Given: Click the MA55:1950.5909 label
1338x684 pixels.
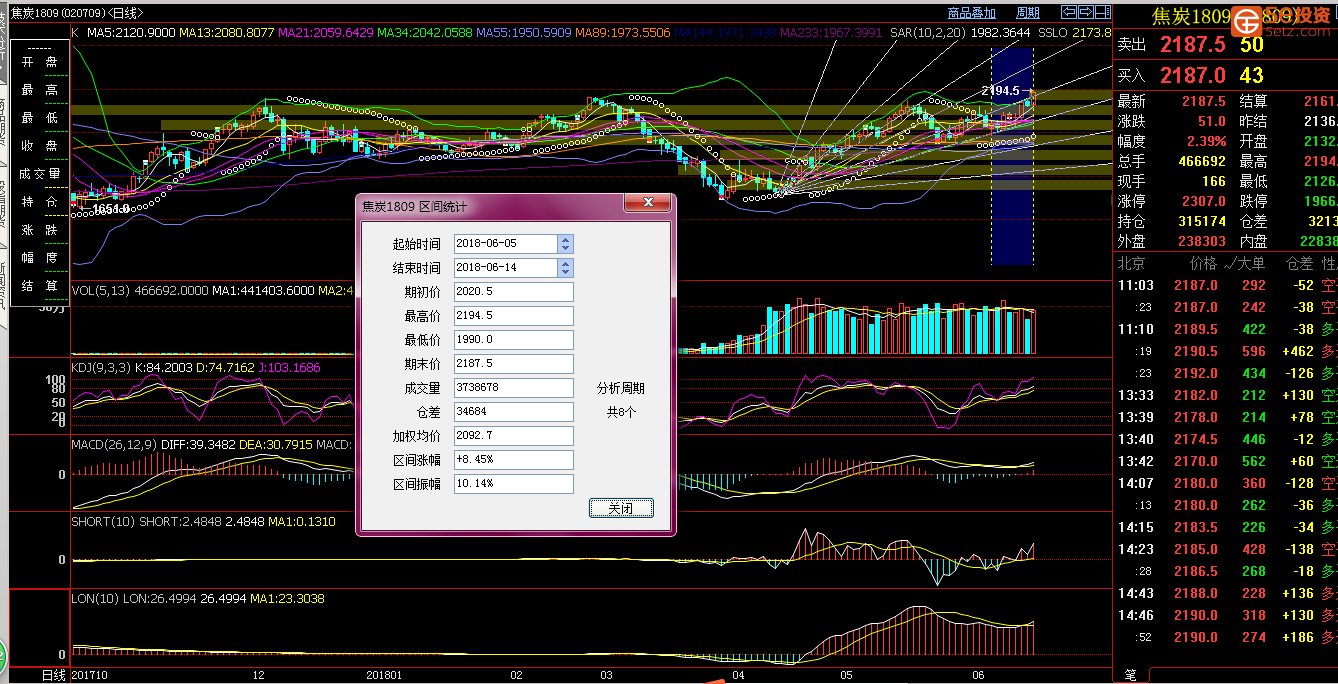Looking at the screenshot, I should click(x=524, y=33).
